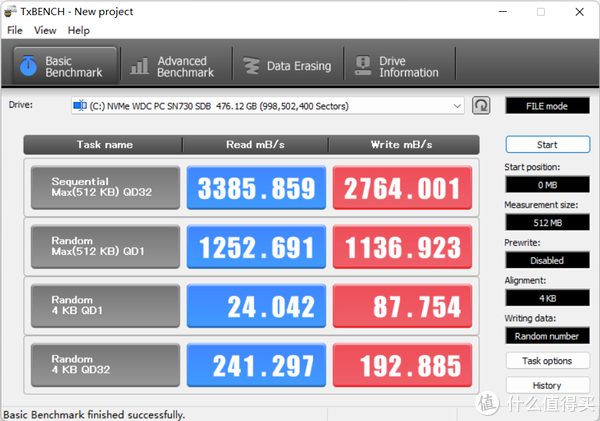Viewport: 600px width, 421px height.
Task: Change the Prewrite Disabled setting
Action: (x=547, y=261)
